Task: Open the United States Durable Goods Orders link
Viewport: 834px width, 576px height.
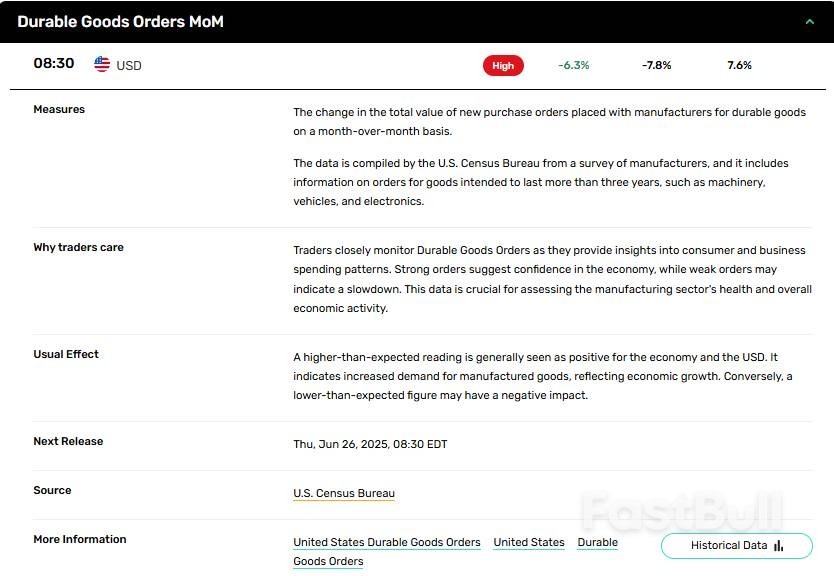Action: pyautogui.click(x=387, y=541)
